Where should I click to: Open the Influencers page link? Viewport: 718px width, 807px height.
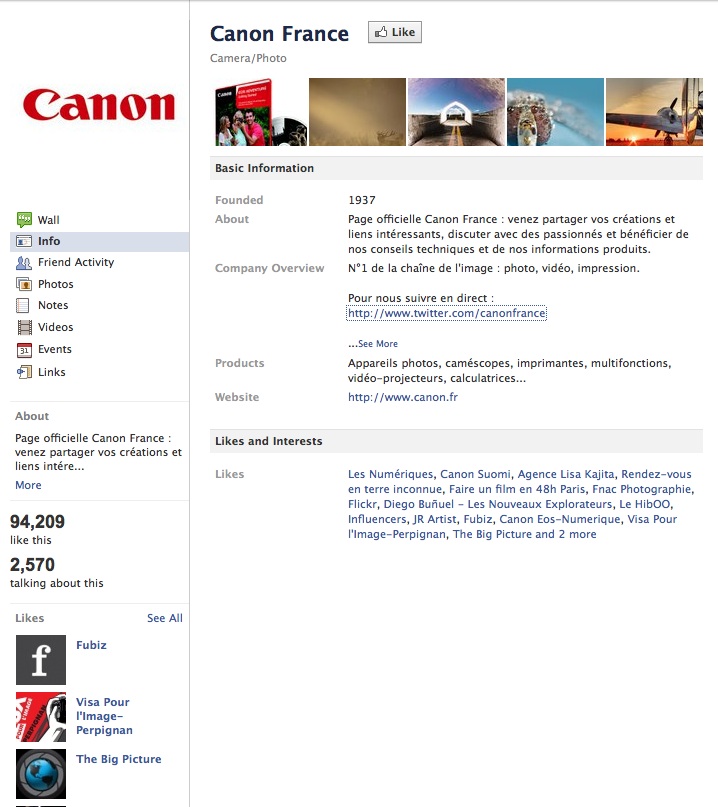377,519
